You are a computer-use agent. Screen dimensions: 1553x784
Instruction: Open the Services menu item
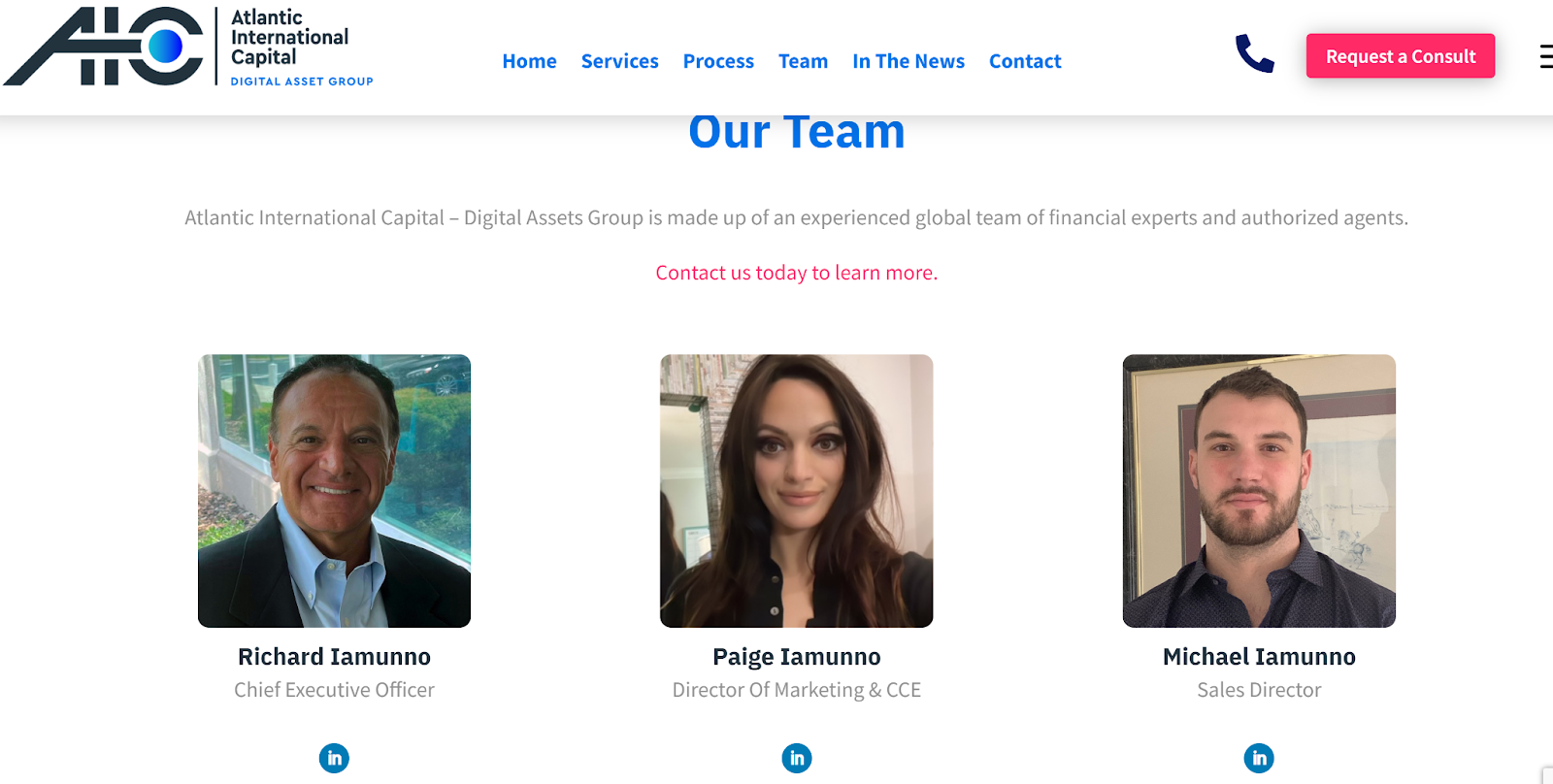(x=619, y=61)
